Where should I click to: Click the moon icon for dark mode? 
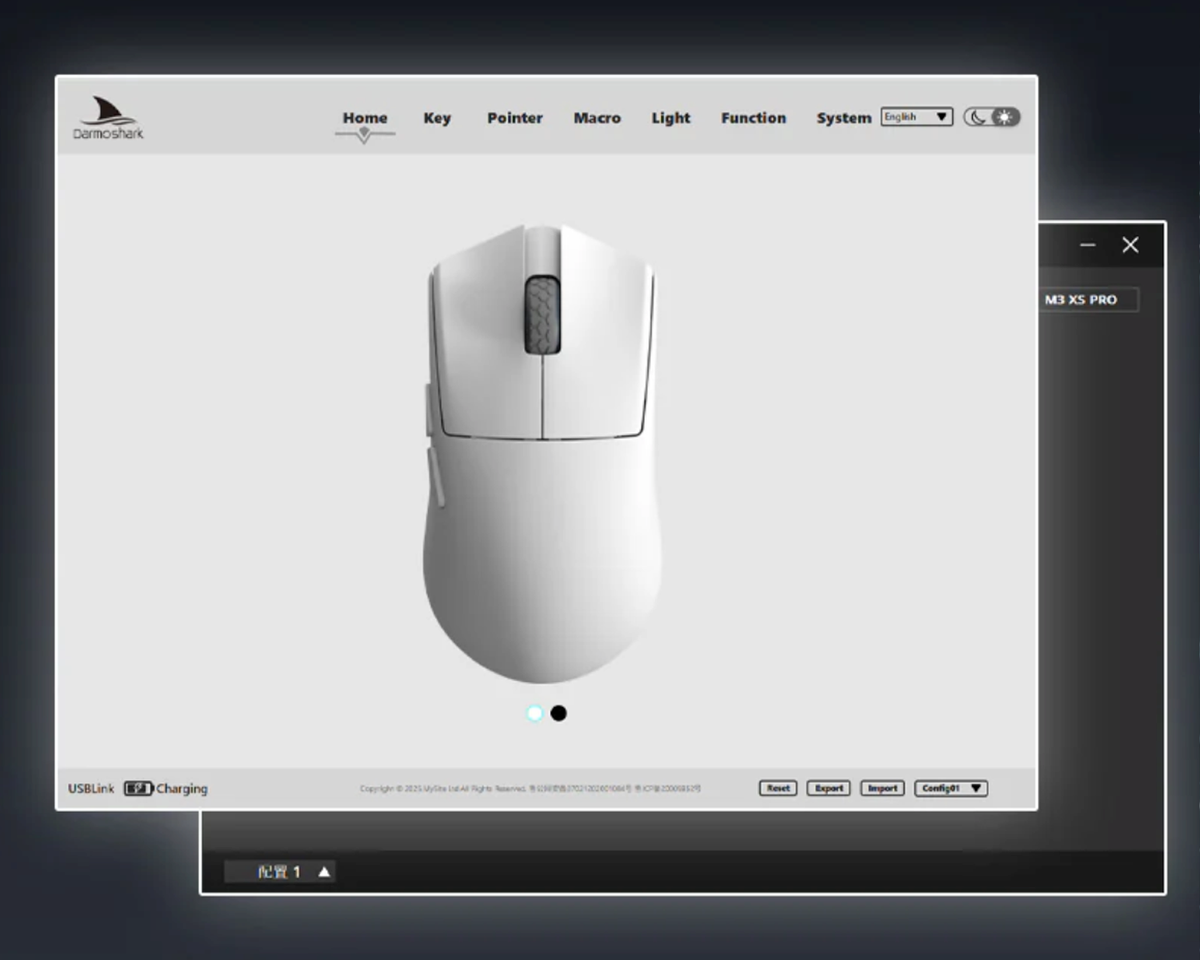[x=977, y=117]
